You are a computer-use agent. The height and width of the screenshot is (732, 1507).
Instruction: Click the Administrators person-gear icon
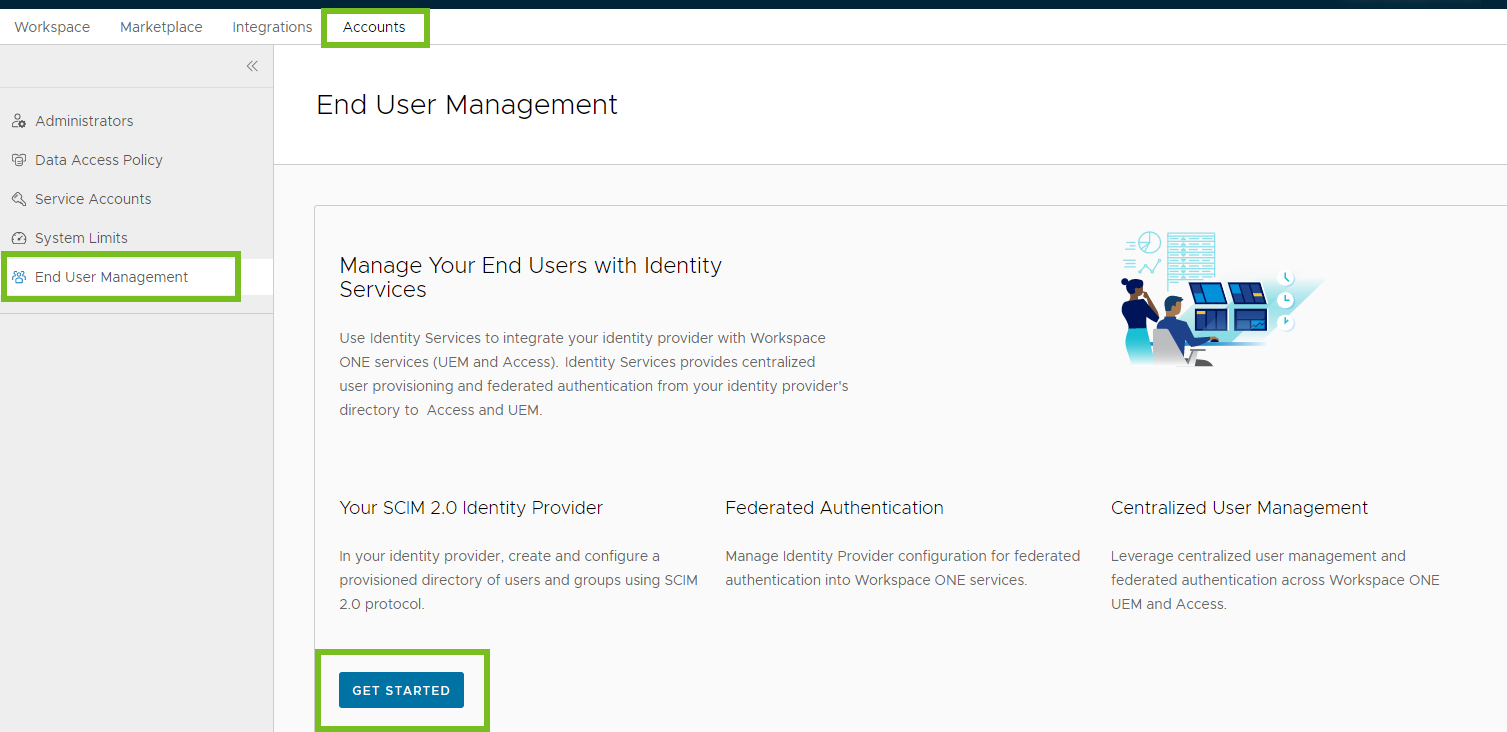click(x=18, y=121)
